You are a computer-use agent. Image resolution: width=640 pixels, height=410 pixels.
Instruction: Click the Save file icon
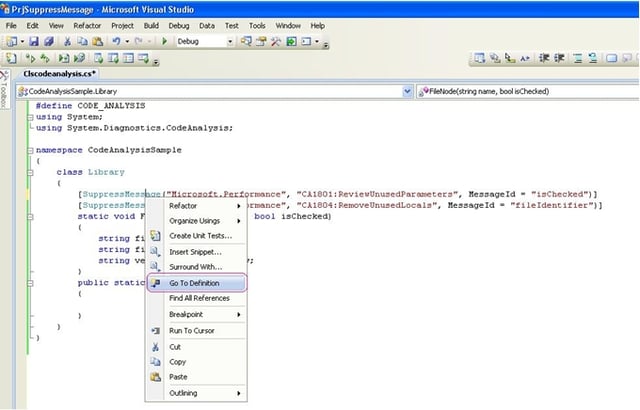[34, 41]
